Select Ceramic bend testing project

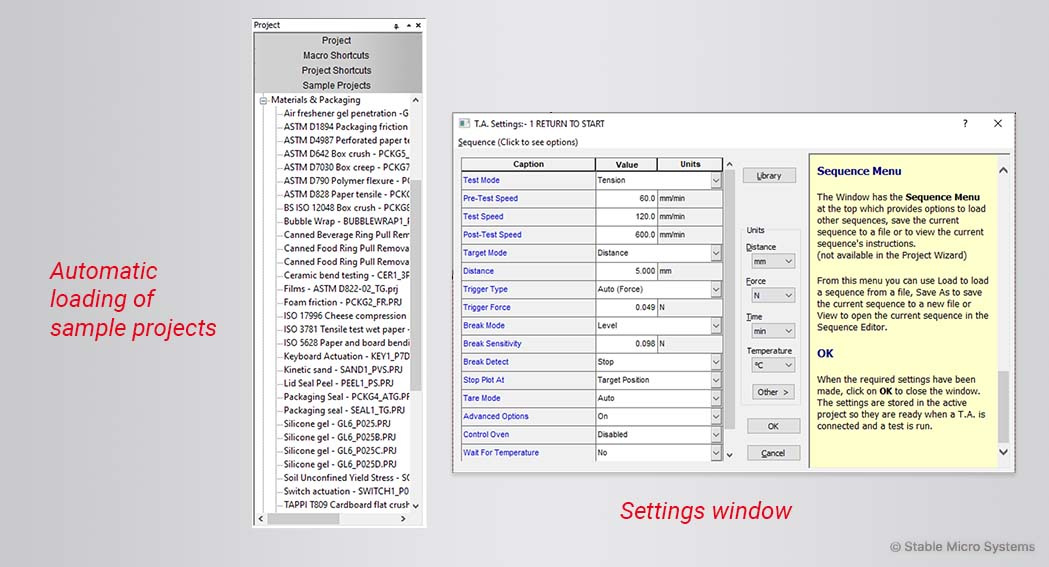click(x=345, y=275)
